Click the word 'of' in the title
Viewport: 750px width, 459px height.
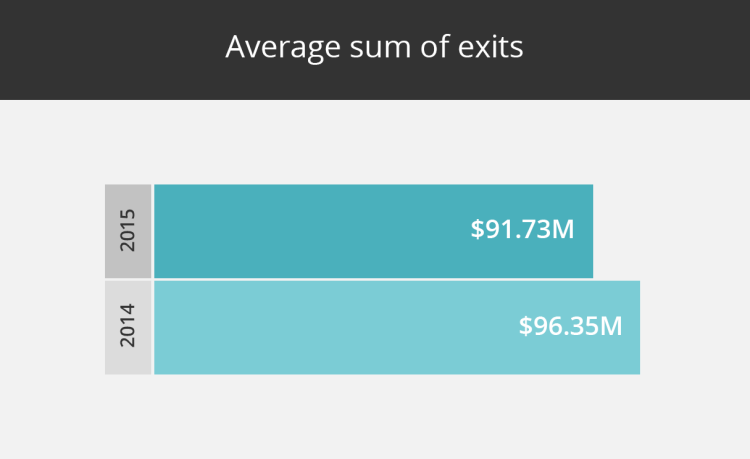click(435, 46)
